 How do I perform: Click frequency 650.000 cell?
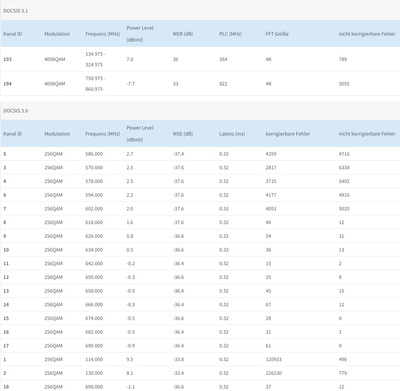point(94,277)
